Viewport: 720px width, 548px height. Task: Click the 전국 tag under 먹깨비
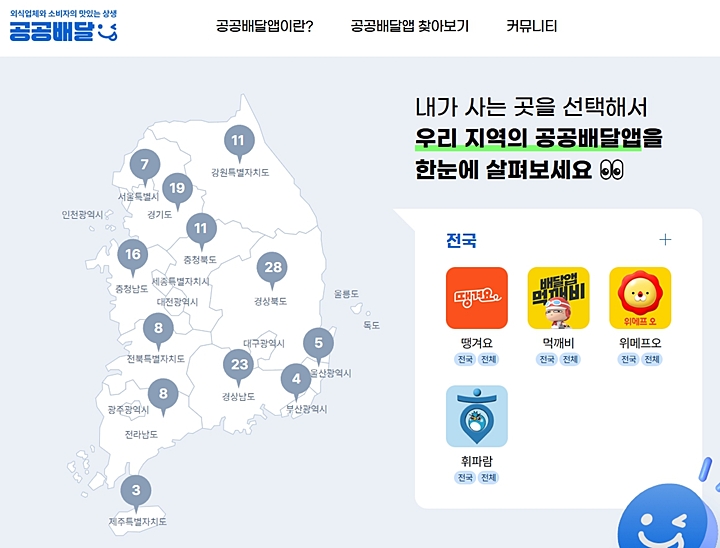click(x=547, y=359)
